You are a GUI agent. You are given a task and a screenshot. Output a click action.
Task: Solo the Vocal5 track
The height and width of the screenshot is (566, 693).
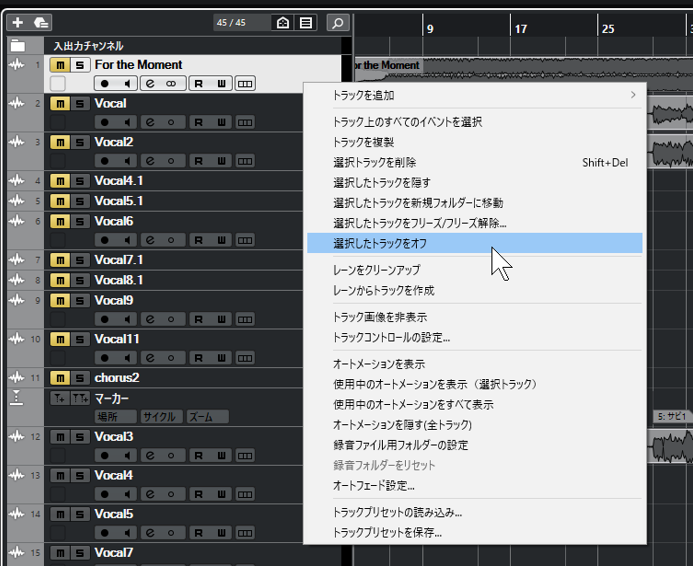(80, 514)
